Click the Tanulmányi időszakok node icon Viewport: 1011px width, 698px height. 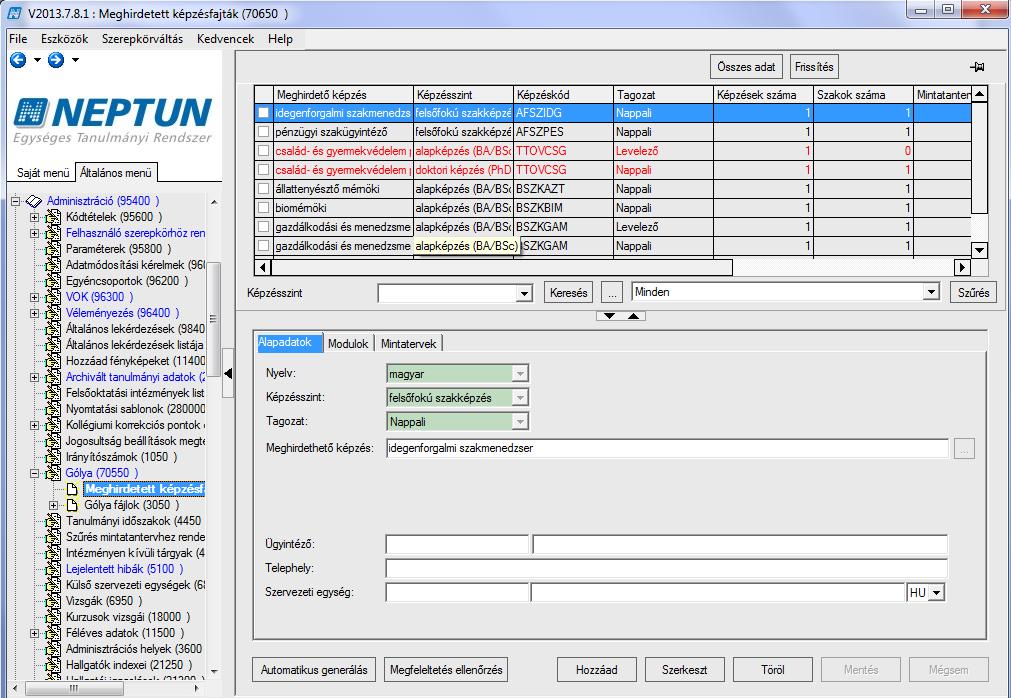(54, 521)
